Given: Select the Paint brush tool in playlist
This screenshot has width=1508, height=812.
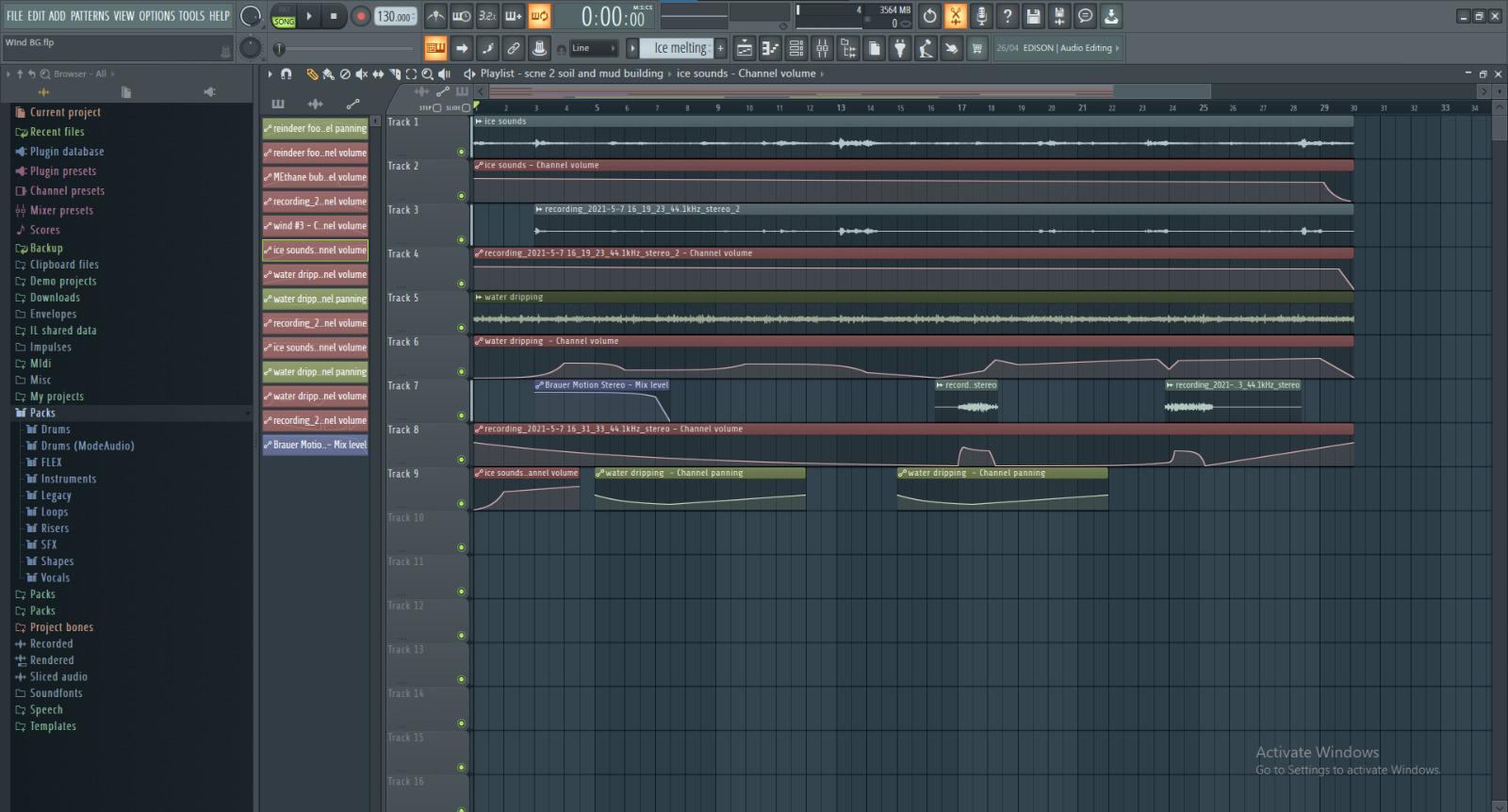Looking at the screenshot, I should tap(328, 73).
